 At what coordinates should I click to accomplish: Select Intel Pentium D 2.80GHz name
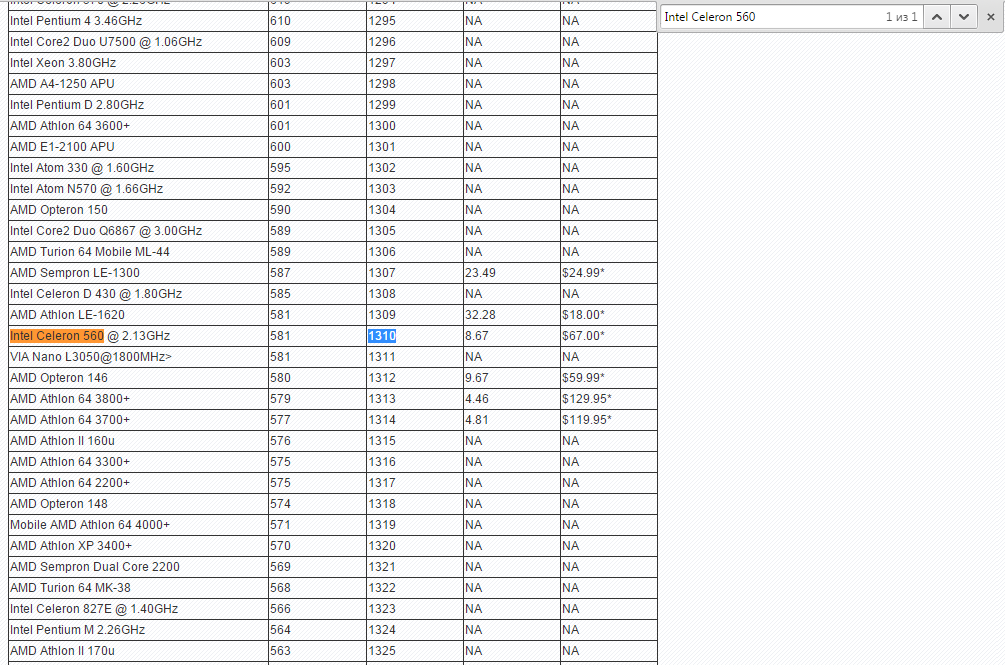[x=77, y=104]
